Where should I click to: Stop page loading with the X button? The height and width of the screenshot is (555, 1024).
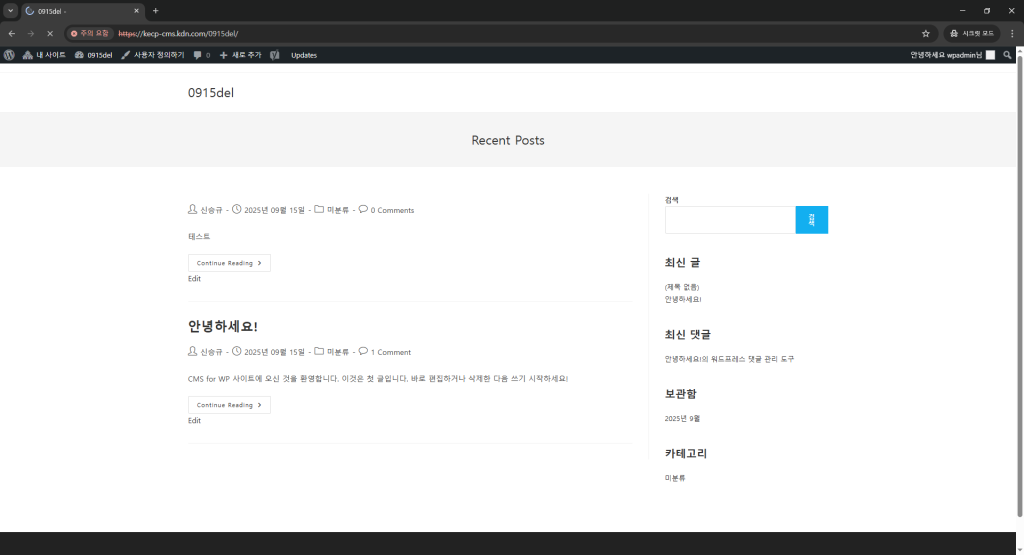pyautogui.click(x=49, y=33)
